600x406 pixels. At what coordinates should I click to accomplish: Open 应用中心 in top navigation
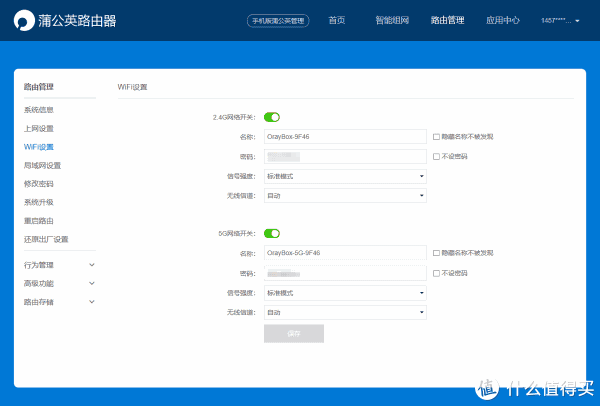503,20
